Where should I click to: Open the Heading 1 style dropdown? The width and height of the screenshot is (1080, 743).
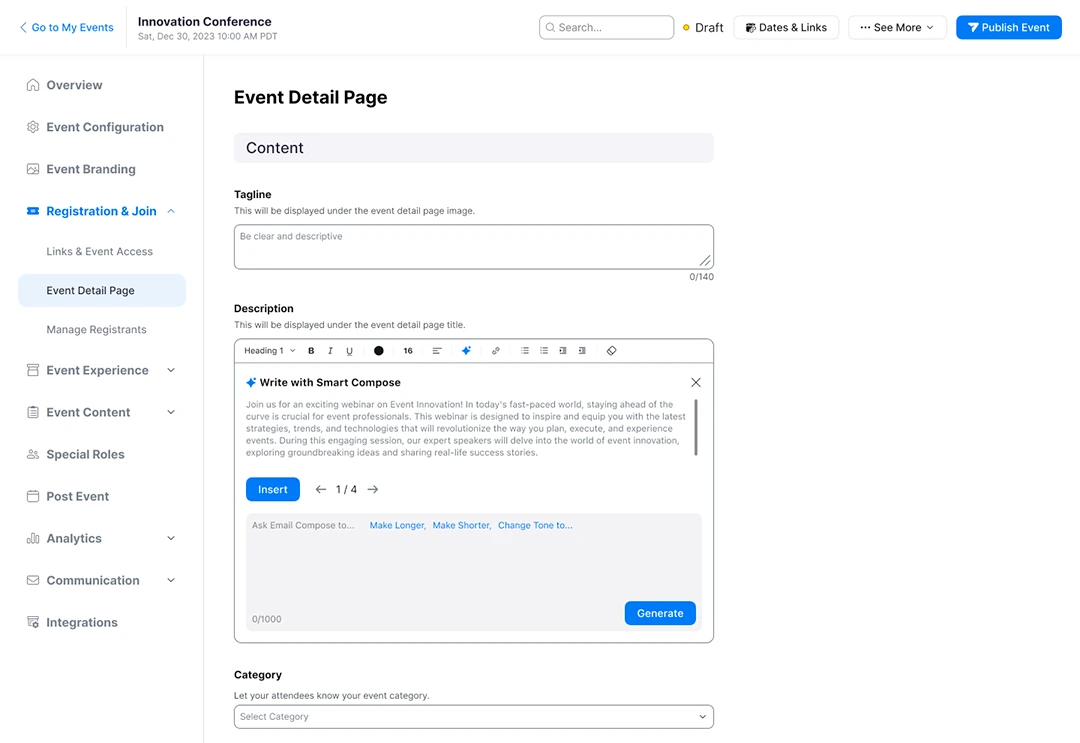tap(269, 351)
